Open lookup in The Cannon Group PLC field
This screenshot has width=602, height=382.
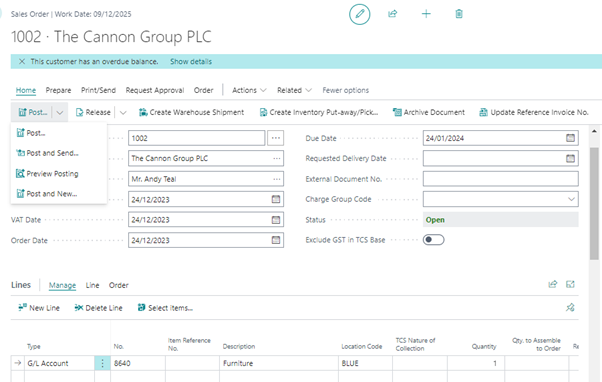[276, 159]
